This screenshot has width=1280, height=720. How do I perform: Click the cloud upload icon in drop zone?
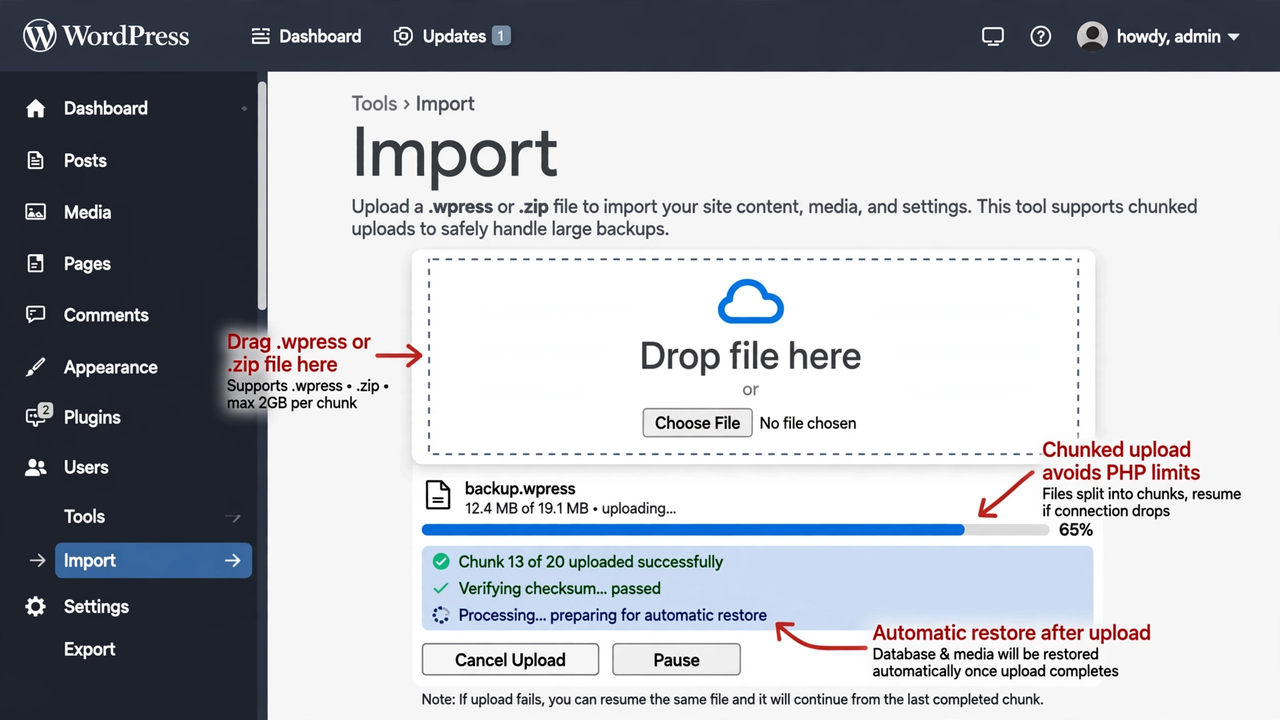750,302
